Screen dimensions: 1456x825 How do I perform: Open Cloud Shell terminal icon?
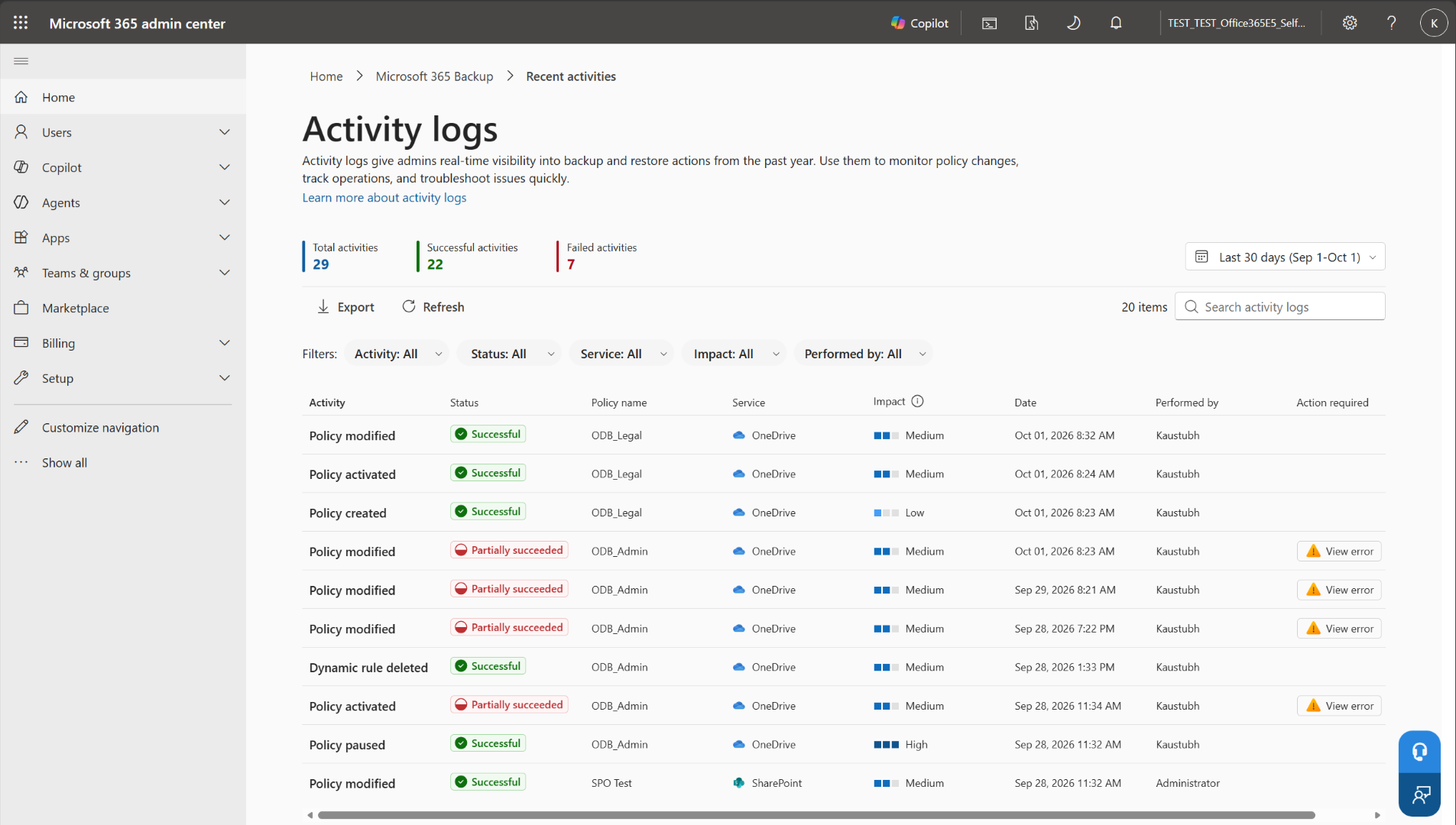(x=989, y=23)
